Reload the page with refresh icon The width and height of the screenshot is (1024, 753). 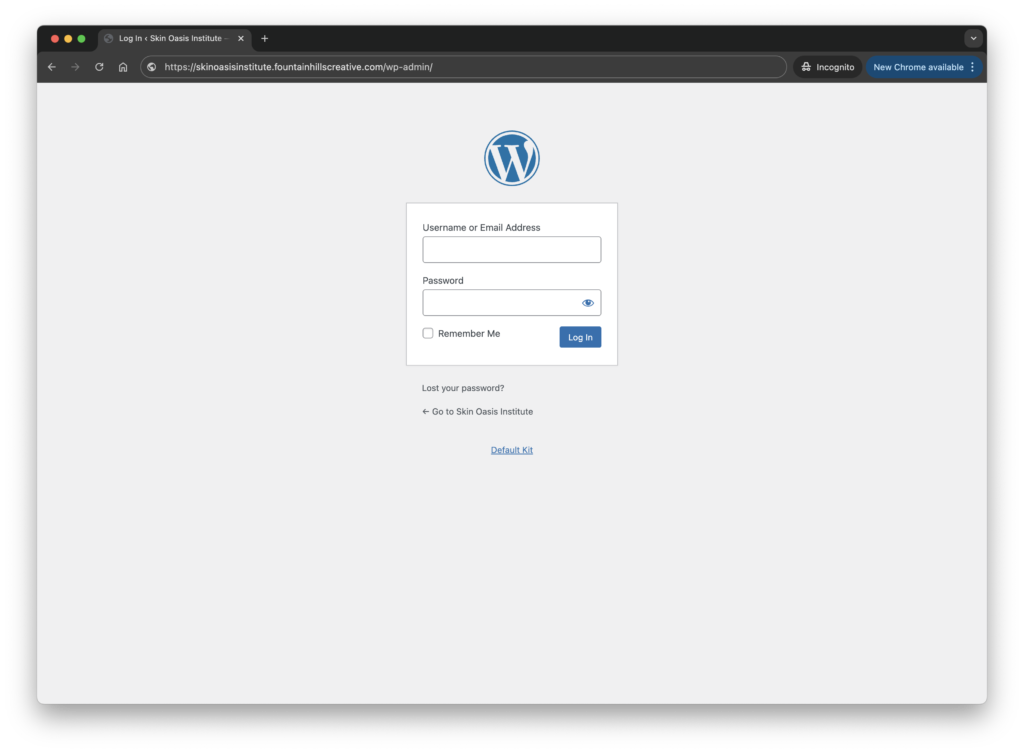point(99,67)
